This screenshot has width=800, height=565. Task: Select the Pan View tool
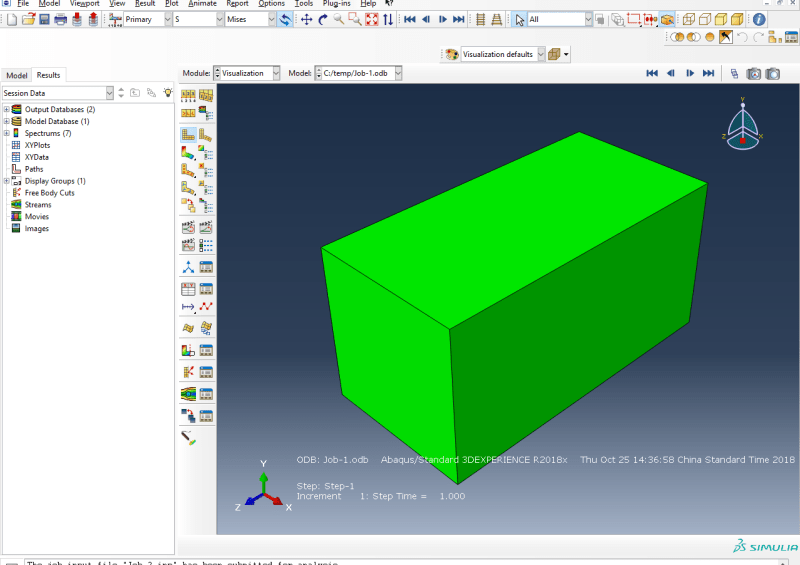click(x=307, y=19)
